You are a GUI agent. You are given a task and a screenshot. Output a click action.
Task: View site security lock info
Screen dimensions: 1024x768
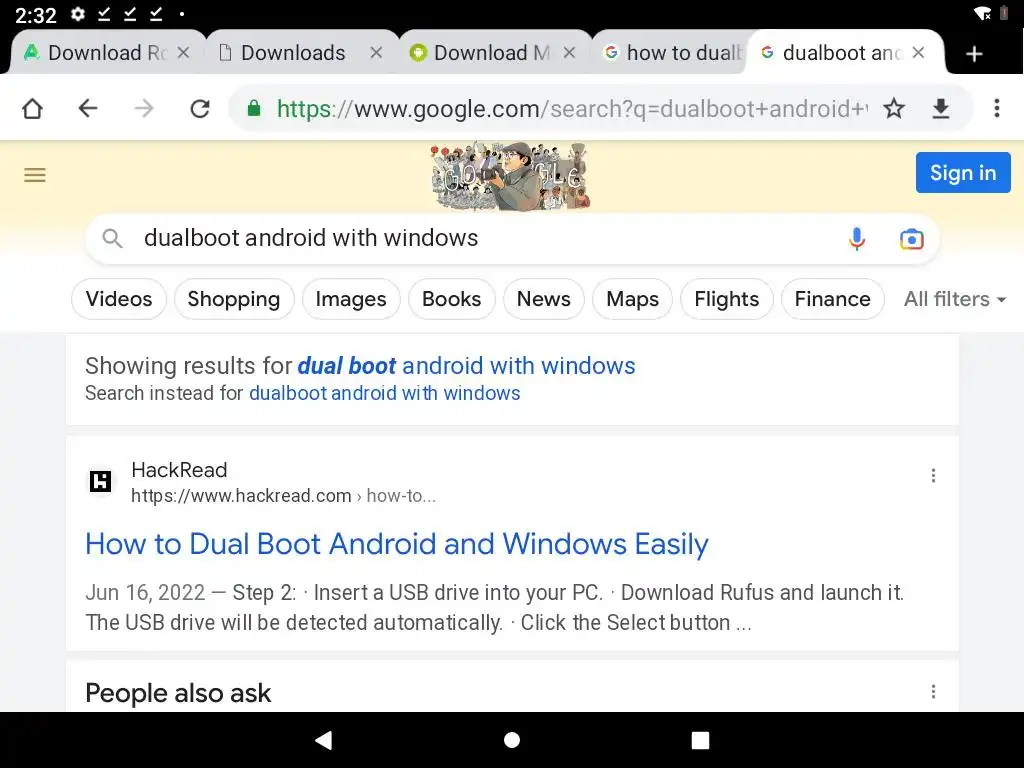[x=254, y=108]
